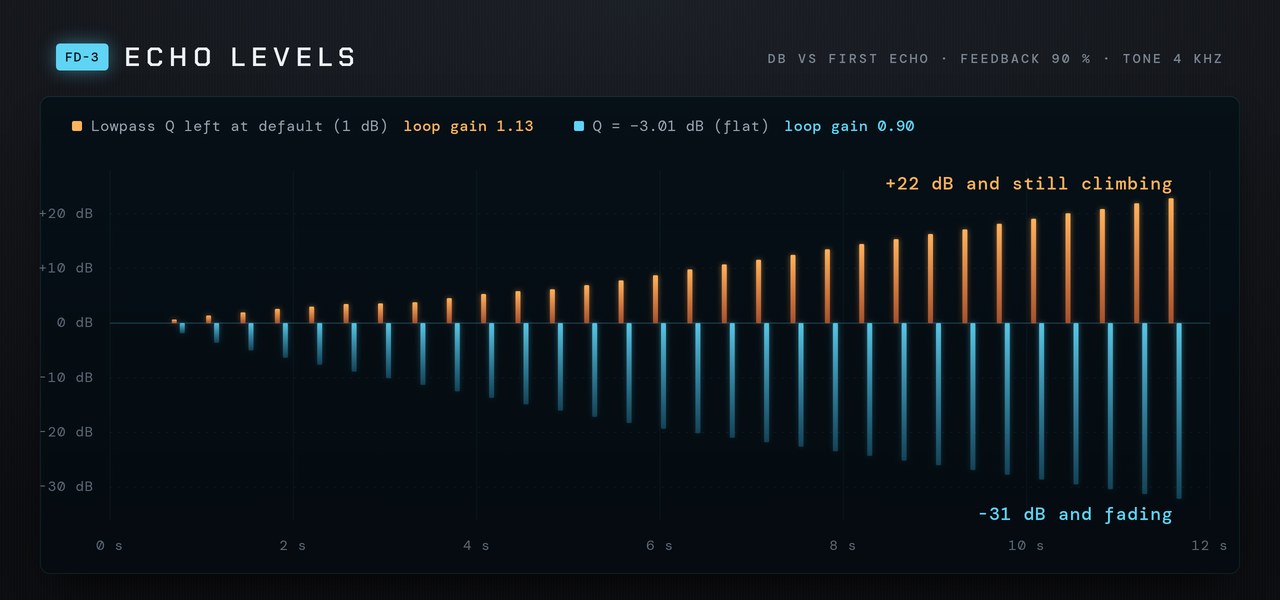1280x600 pixels.
Task: Click annotation '+22 dB and still climbing'
Action: 1029,184
